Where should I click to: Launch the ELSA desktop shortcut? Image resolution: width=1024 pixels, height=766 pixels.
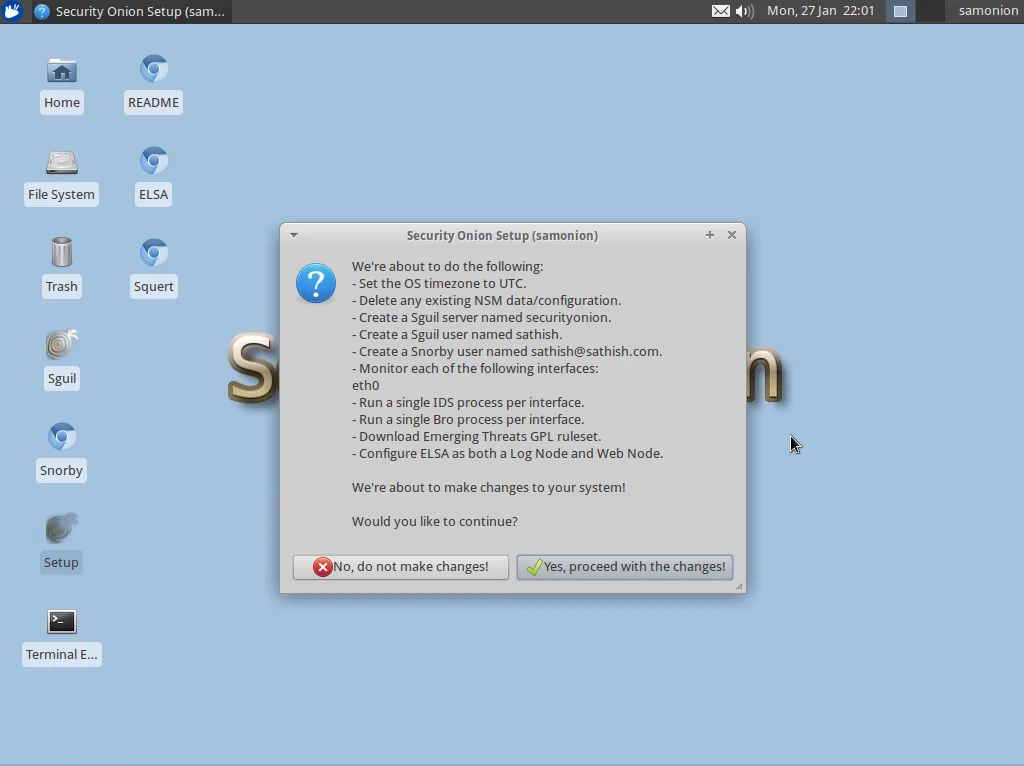point(153,177)
